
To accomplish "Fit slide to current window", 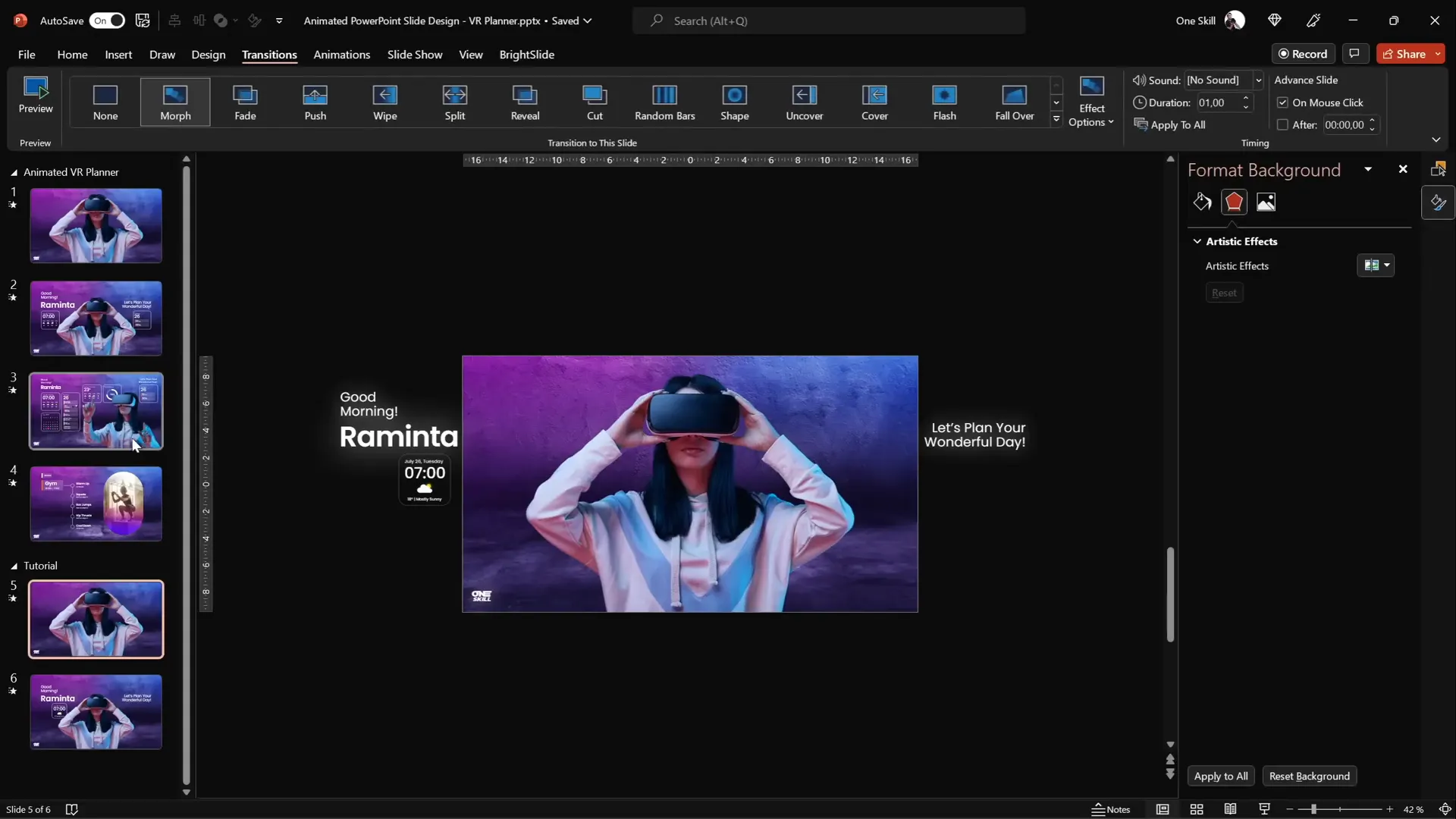I will point(1445,809).
